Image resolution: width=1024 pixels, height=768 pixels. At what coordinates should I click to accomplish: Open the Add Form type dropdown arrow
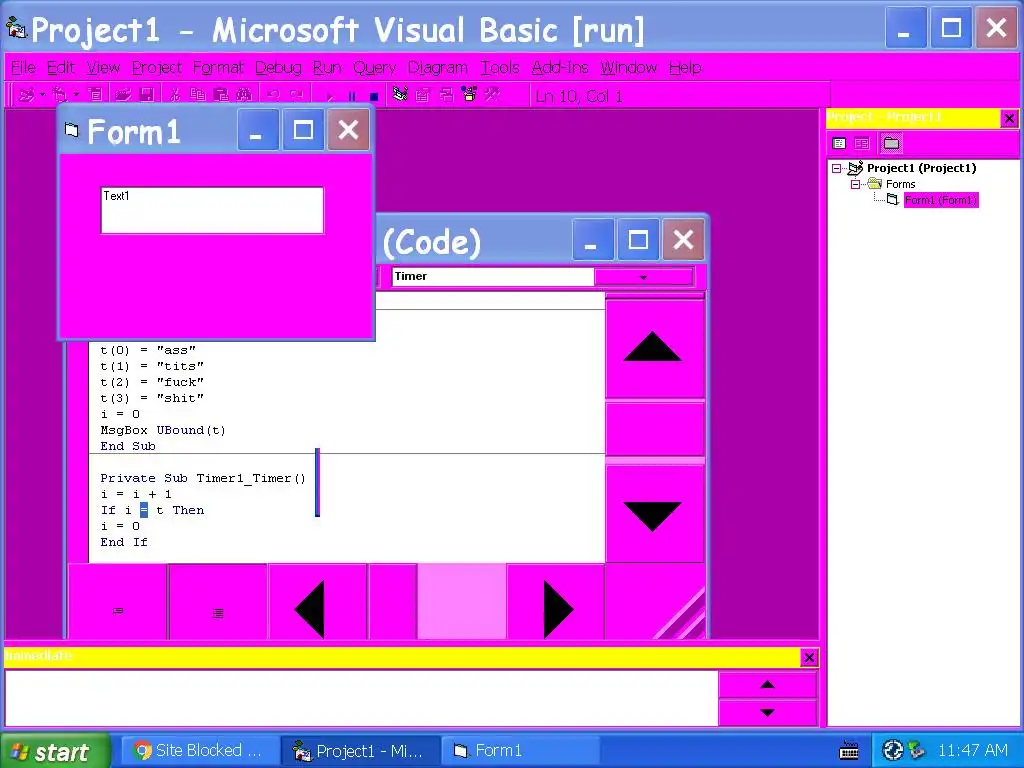(x=76, y=95)
